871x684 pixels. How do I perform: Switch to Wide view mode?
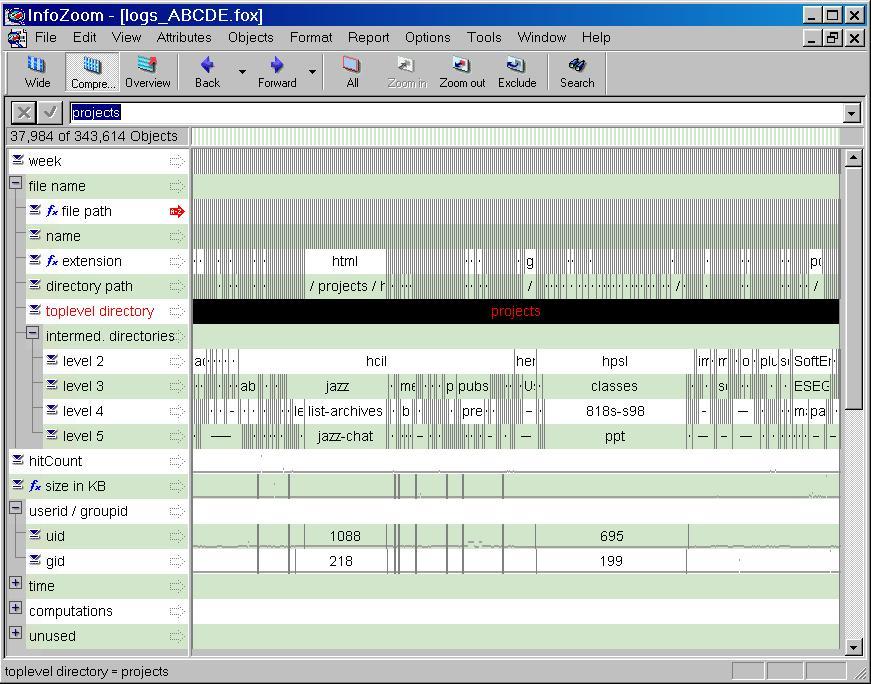37,72
